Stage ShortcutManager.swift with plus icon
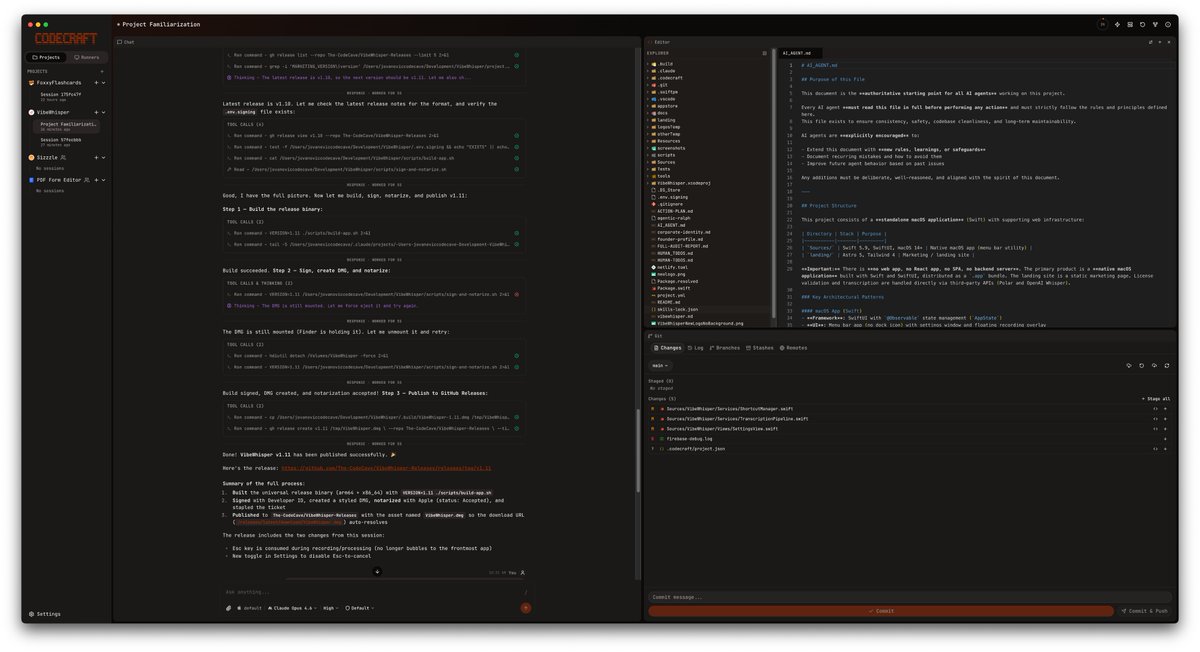 1165,408
